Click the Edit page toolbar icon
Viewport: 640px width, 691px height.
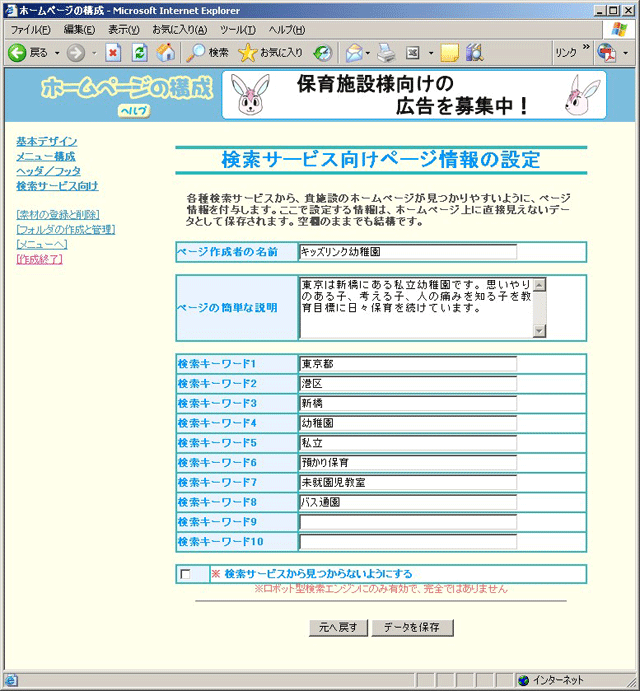pos(413,53)
